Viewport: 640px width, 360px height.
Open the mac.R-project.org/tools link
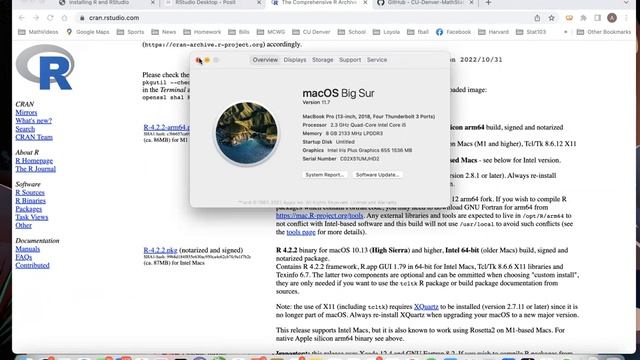coord(320,216)
